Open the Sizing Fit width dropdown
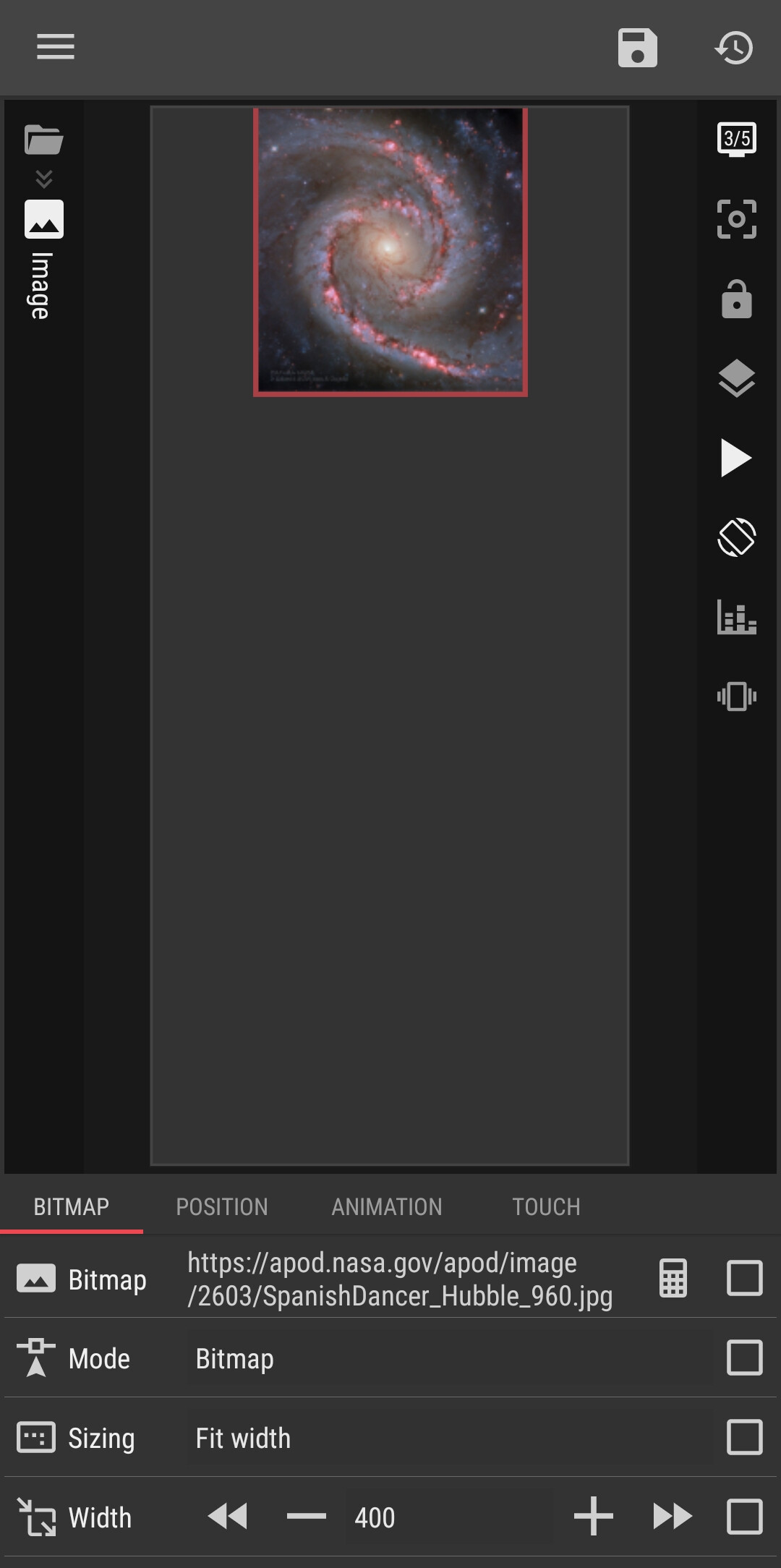This screenshot has width=781, height=1568. coord(450,1438)
